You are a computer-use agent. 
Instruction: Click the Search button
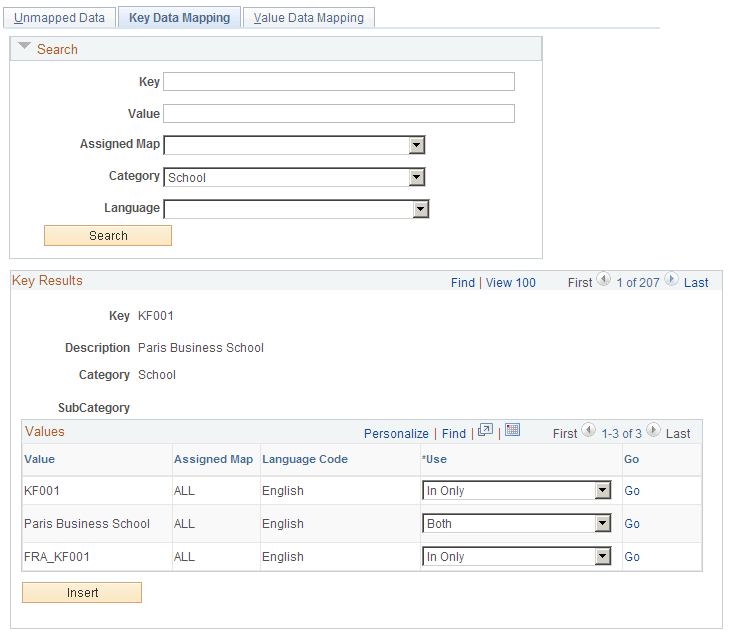coord(108,236)
